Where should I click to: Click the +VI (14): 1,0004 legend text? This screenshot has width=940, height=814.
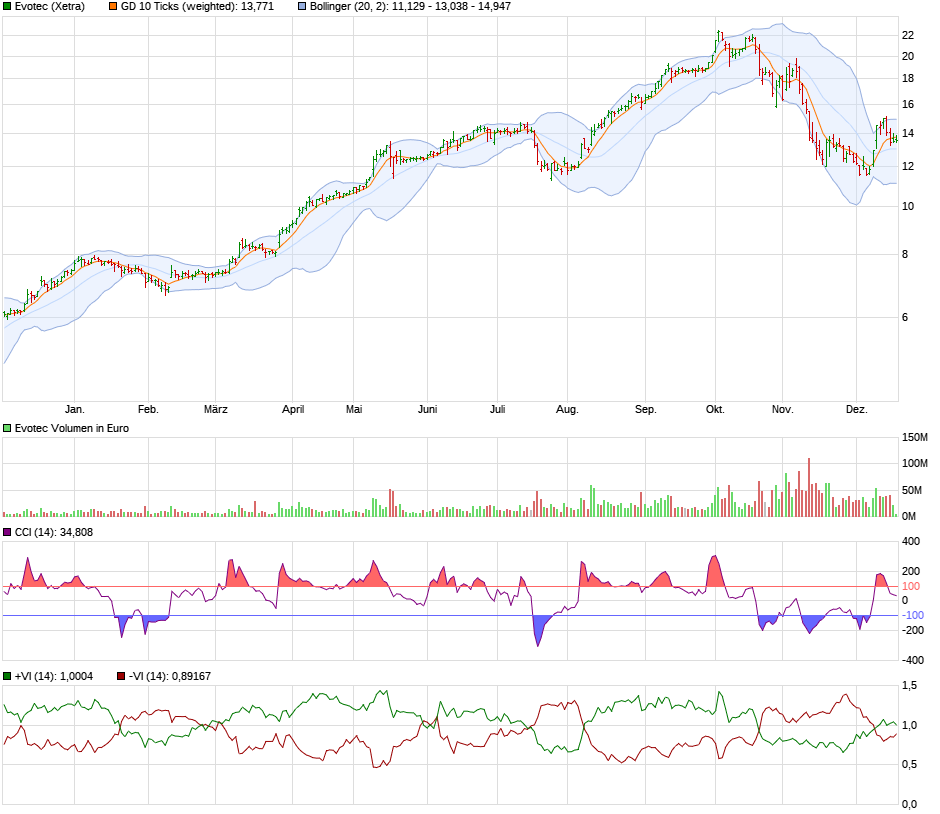(x=55, y=676)
